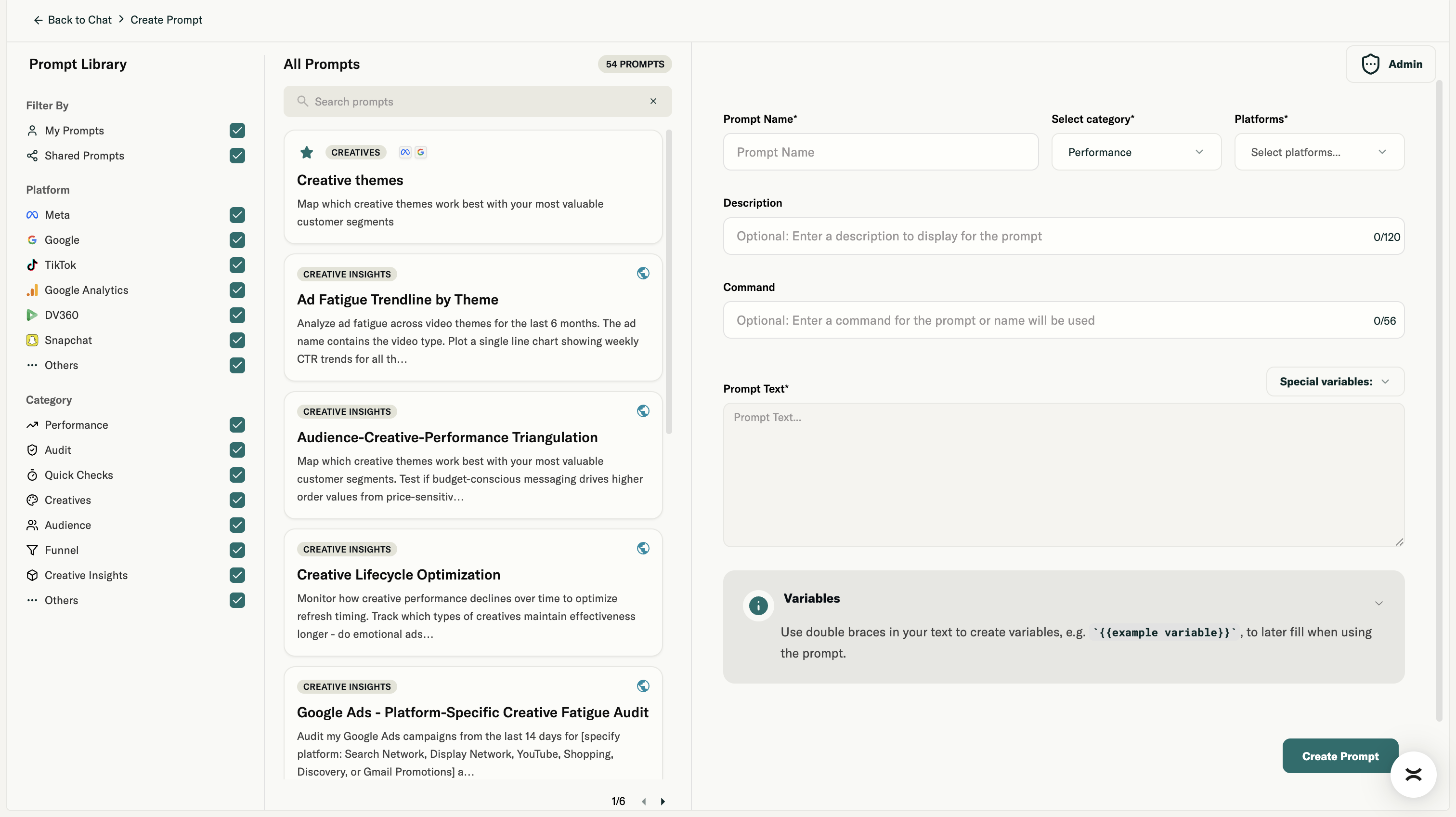This screenshot has height=817, width=1456.
Task: Open the Audience-Creative-Performance Triangulation prompt
Action: (x=447, y=437)
